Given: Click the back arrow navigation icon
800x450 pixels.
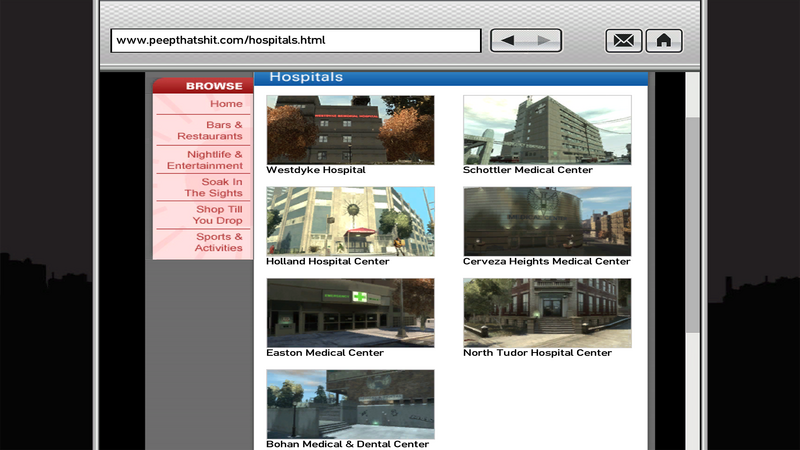Looking at the screenshot, I should click(x=508, y=40).
